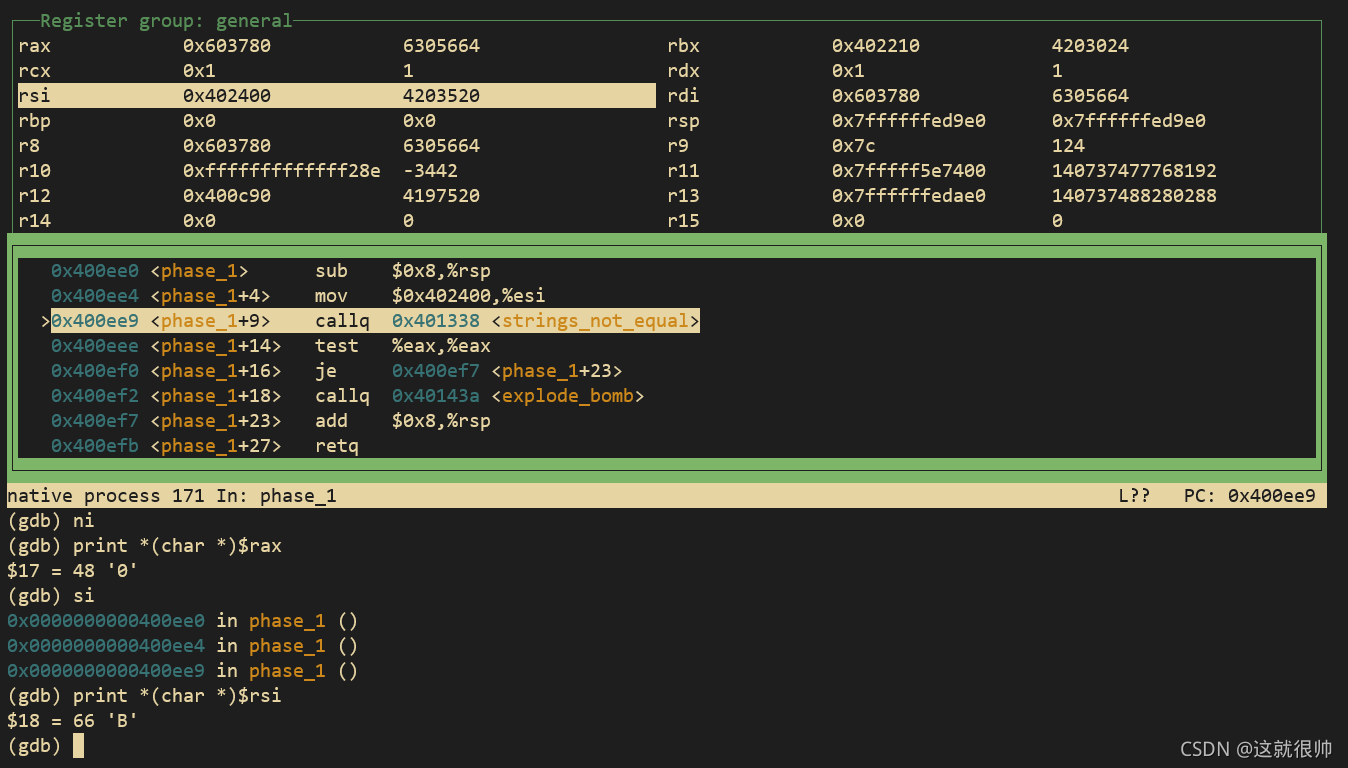Image resolution: width=1348 pixels, height=768 pixels.
Task: Click the 'mov $0x402400,%esi' instruction operands
Action: pos(469,296)
